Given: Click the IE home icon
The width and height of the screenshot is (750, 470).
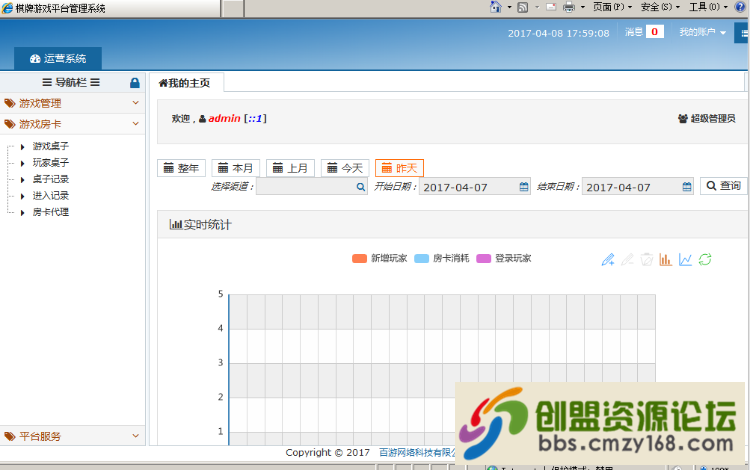Looking at the screenshot, I should point(496,7).
